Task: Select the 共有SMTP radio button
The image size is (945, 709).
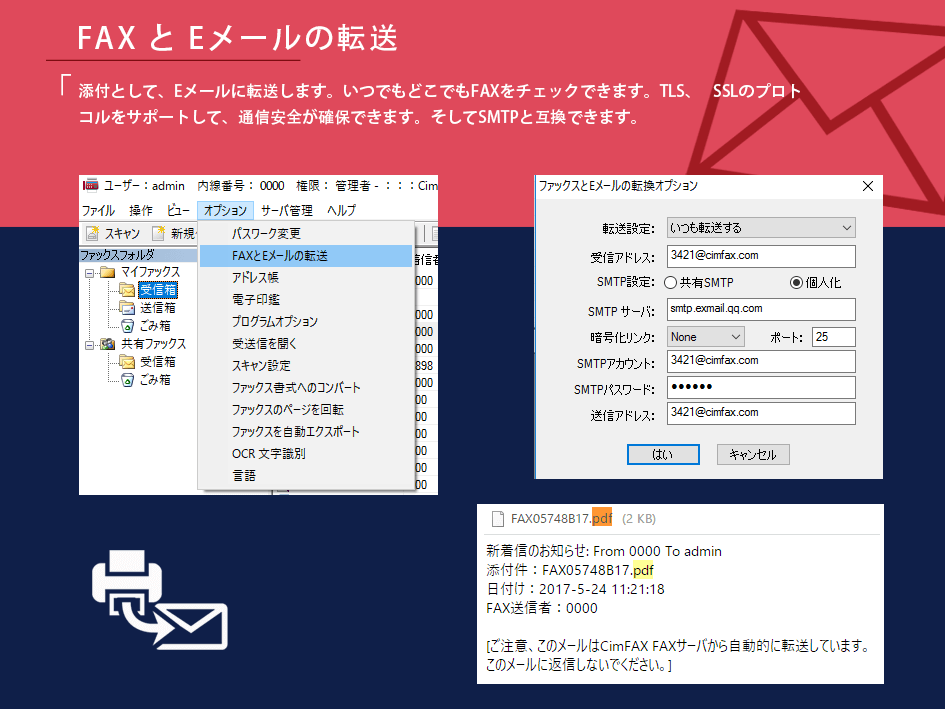Action: coord(670,283)
